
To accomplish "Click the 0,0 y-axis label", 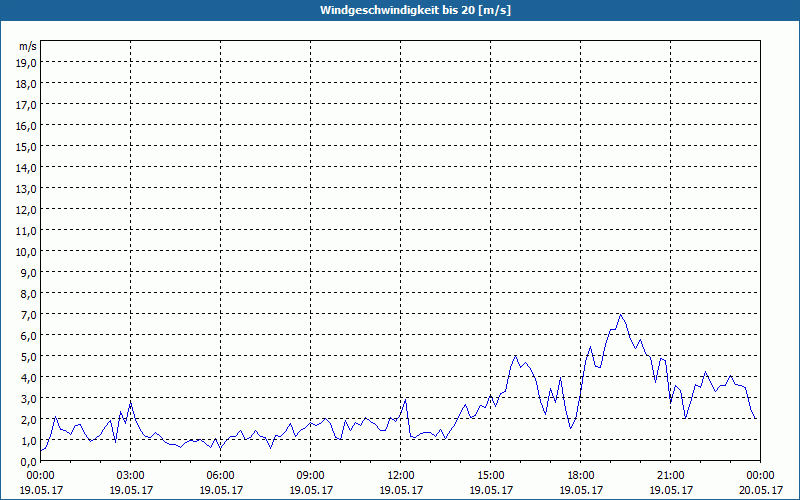I will click(29, 461).
